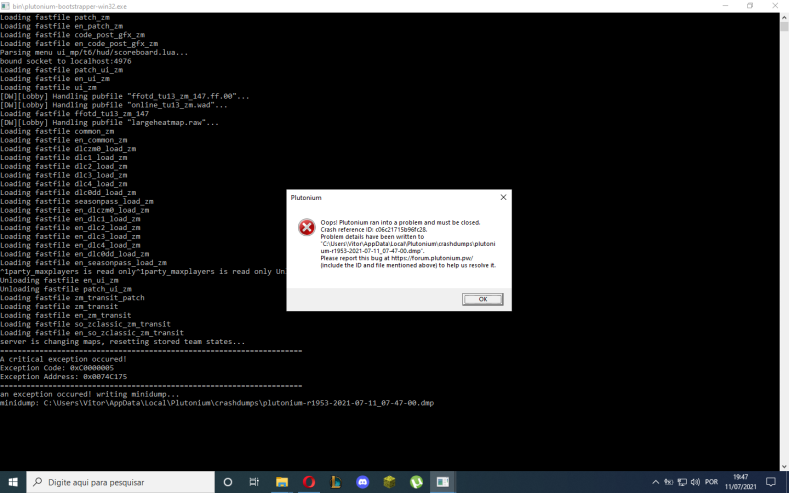Click OK in the Plutonium error dialog

pos(482,299)
